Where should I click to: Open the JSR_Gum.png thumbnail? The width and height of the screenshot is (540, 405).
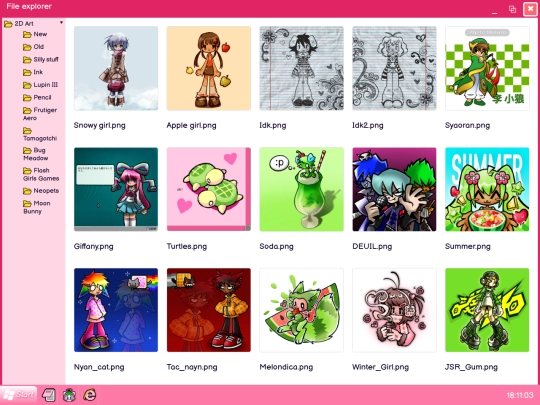click(487, 310)
